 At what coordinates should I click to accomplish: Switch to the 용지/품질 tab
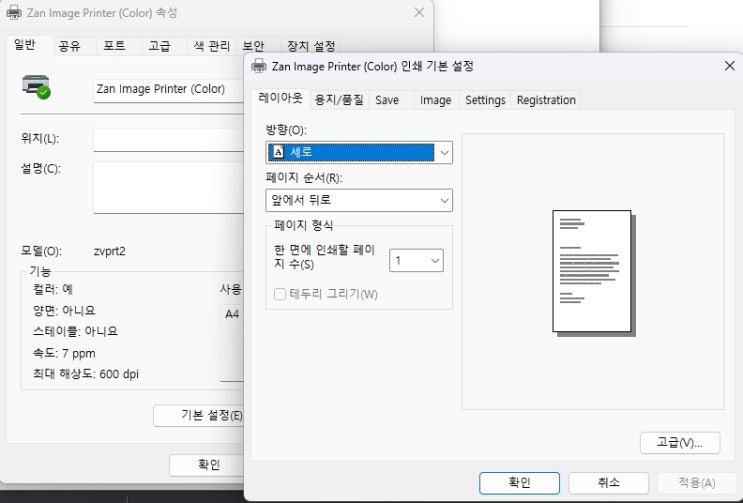click(339, 100)
